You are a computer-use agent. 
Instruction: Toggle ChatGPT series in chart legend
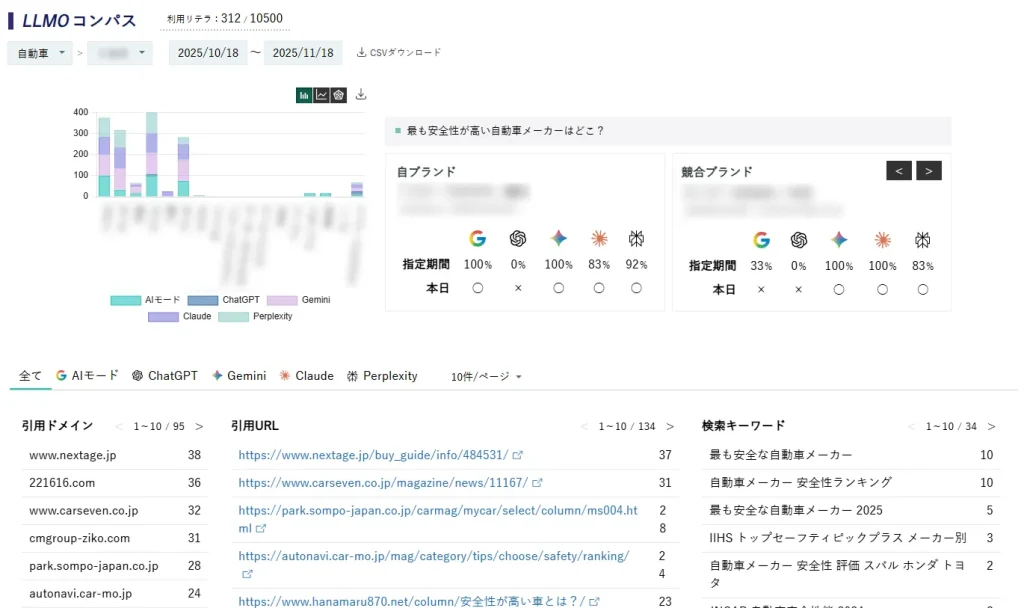click(224, 300)
